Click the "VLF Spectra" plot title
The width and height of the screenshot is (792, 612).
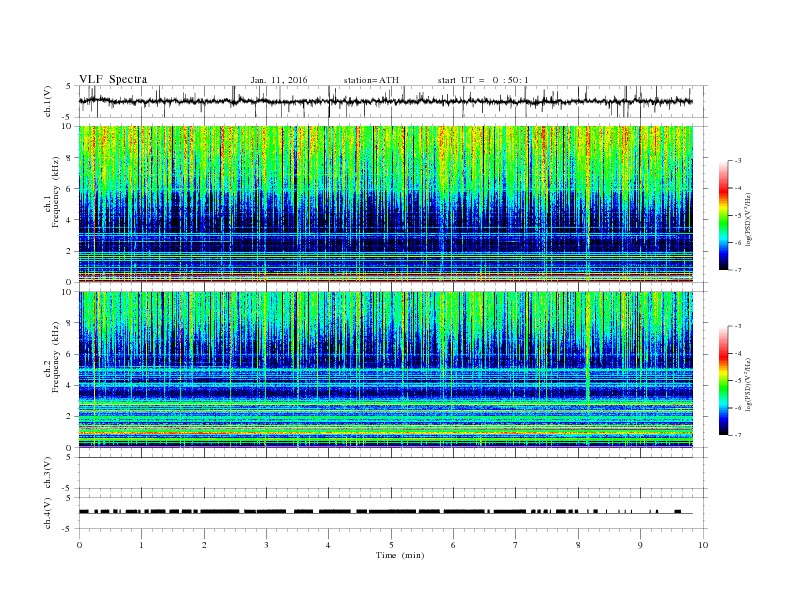coord(113,79)
